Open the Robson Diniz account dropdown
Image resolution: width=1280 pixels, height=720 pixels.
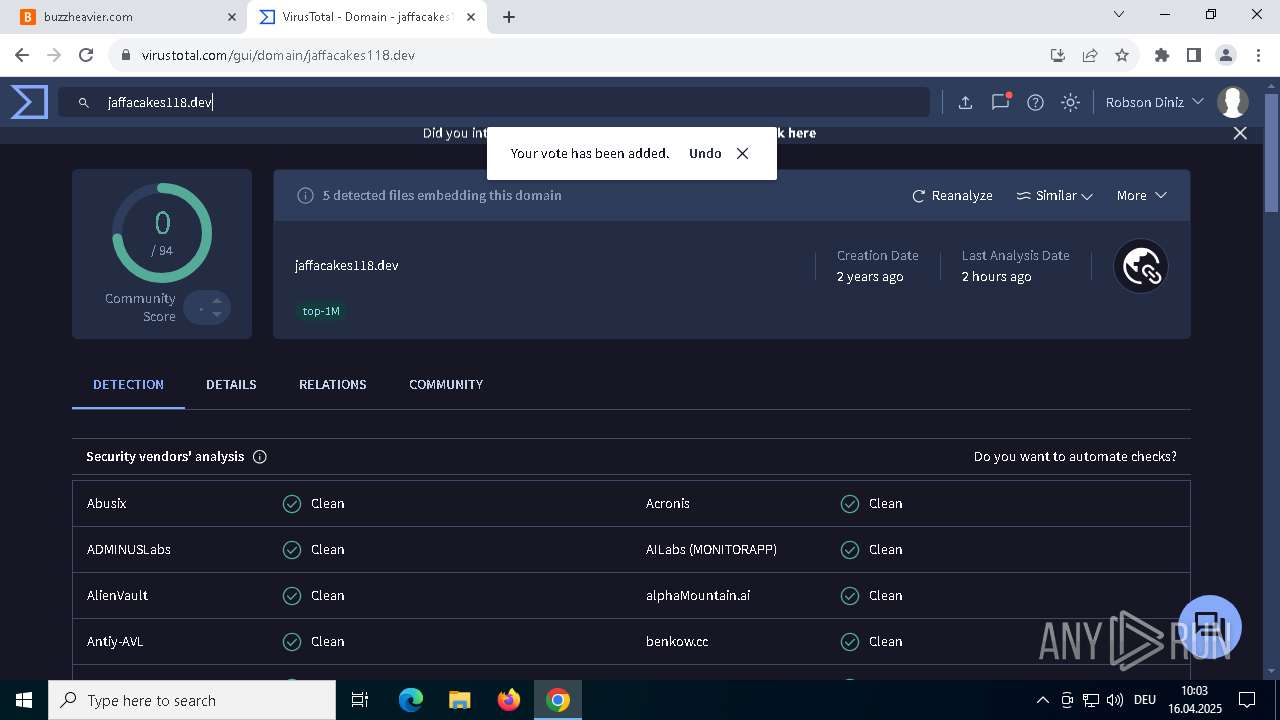point(1154,102)
